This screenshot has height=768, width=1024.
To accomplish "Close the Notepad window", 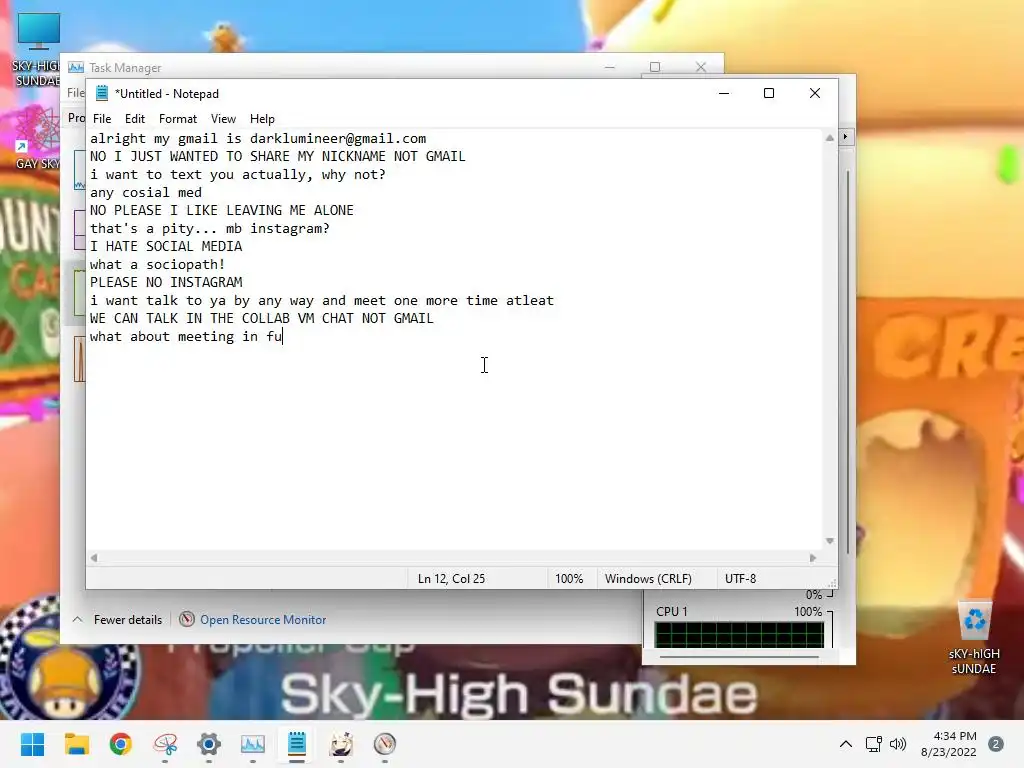I will click(x=814, y=93).
